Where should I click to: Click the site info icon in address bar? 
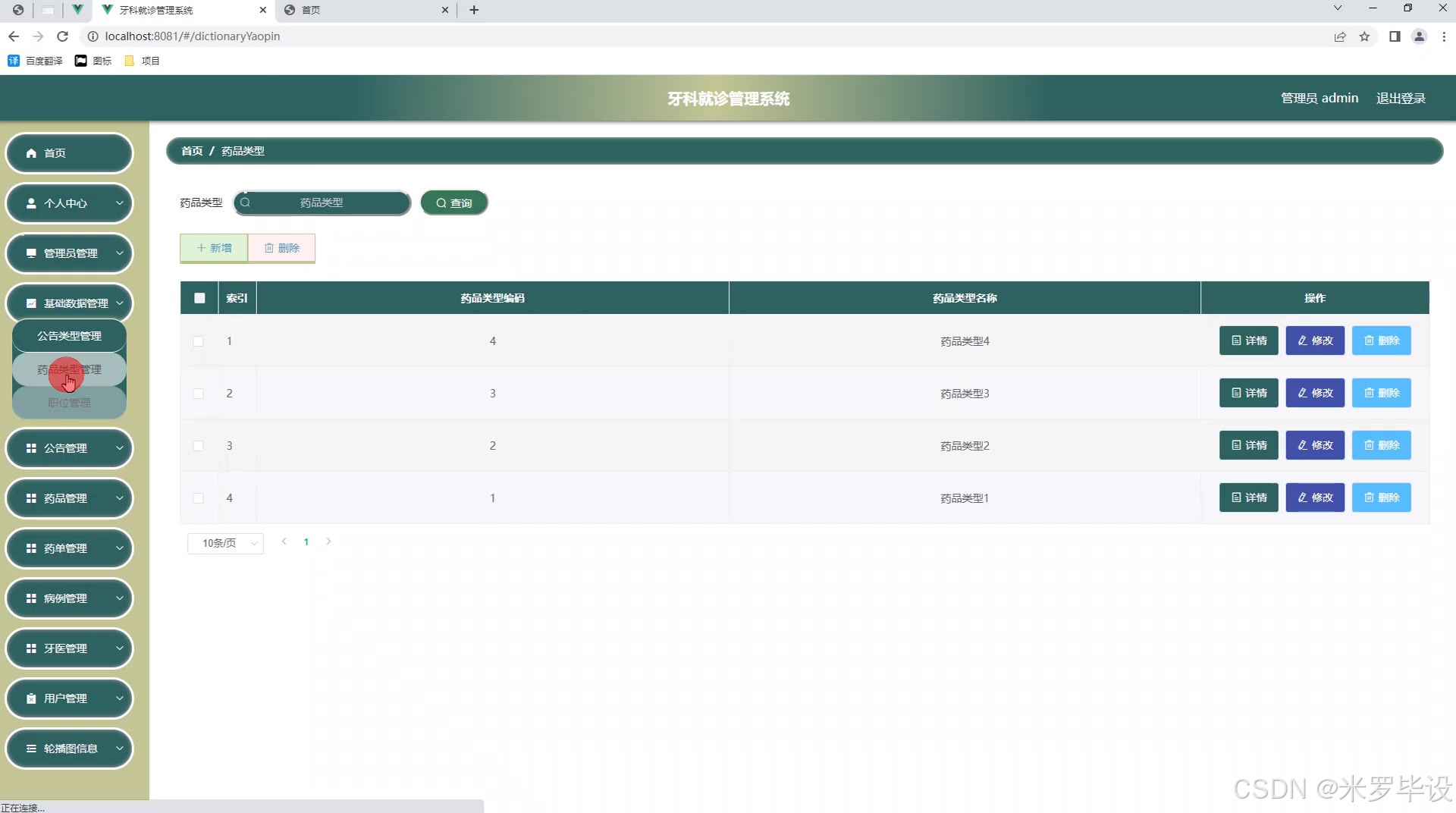[x=93, y=36]
